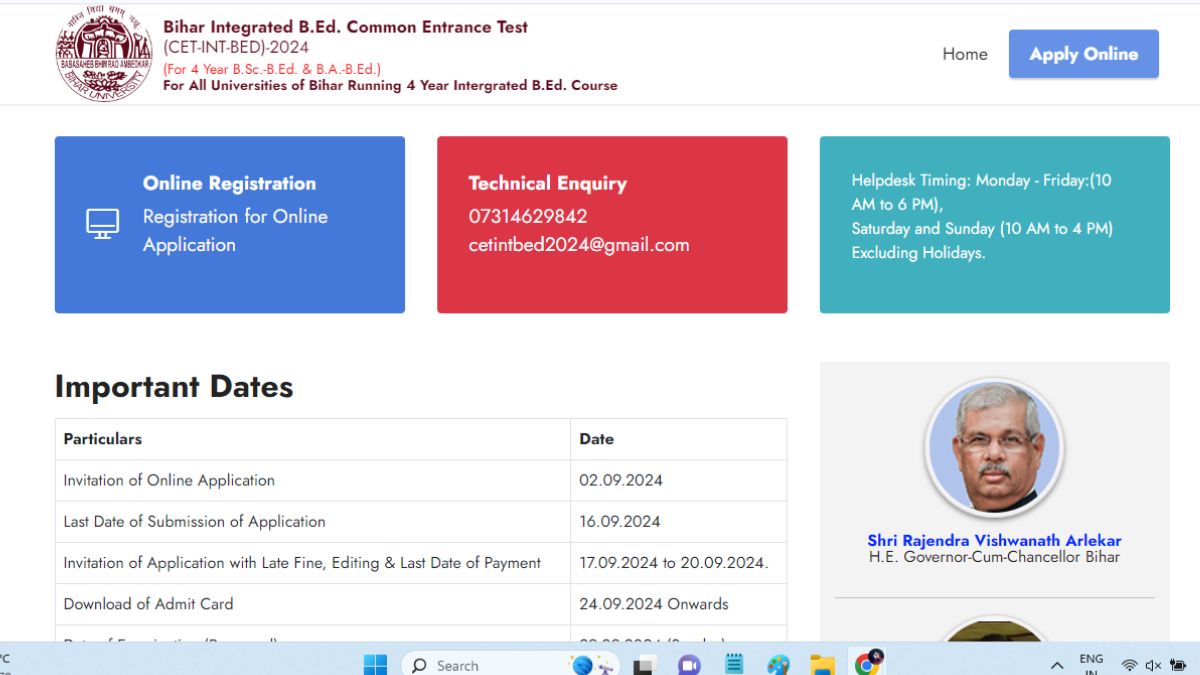Unmute the system volume icon
1200x675 pixels.
pyautogui.click(x=1152, y=664)
